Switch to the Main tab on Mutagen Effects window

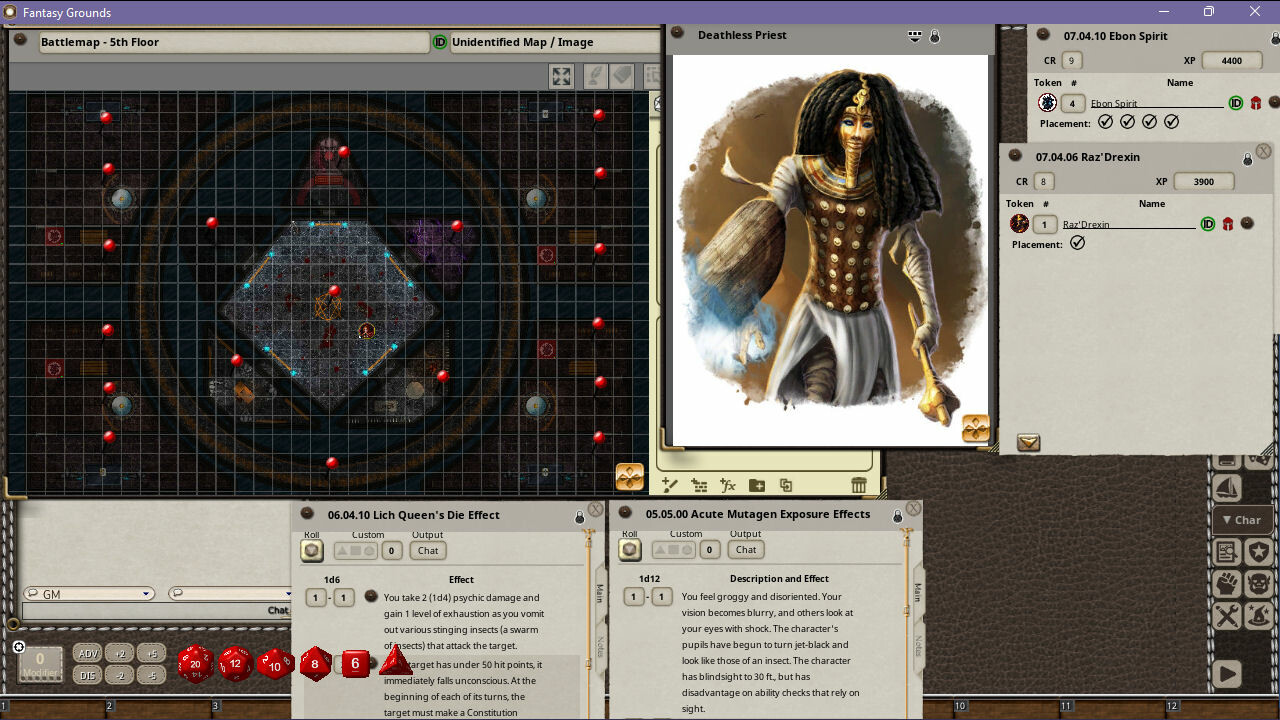point(917,588)
